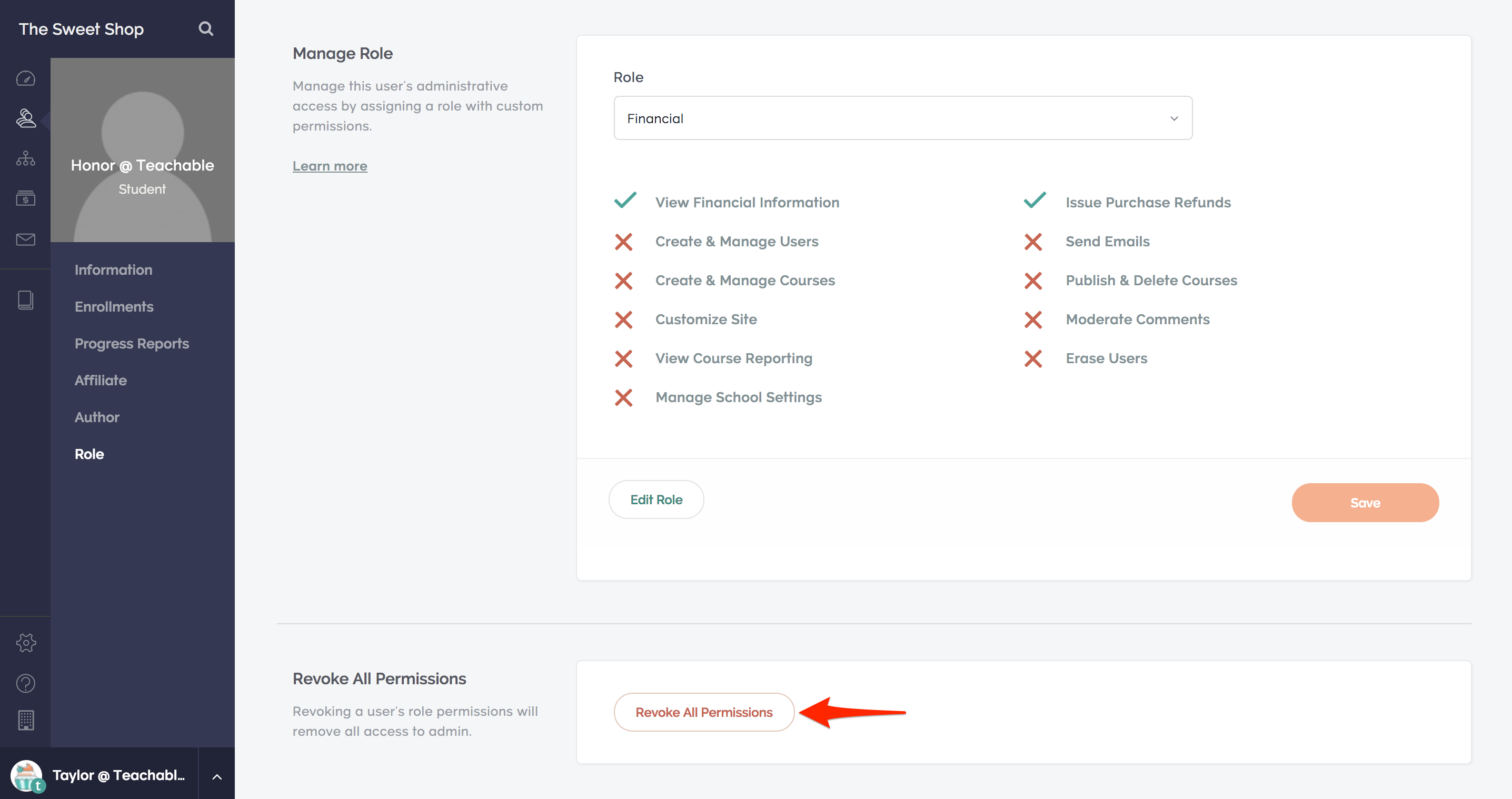The image size is (1512, 799).
Task: Click Taylor's cupcake avatar
Action: pyautogui.click(x=26, y=775)
